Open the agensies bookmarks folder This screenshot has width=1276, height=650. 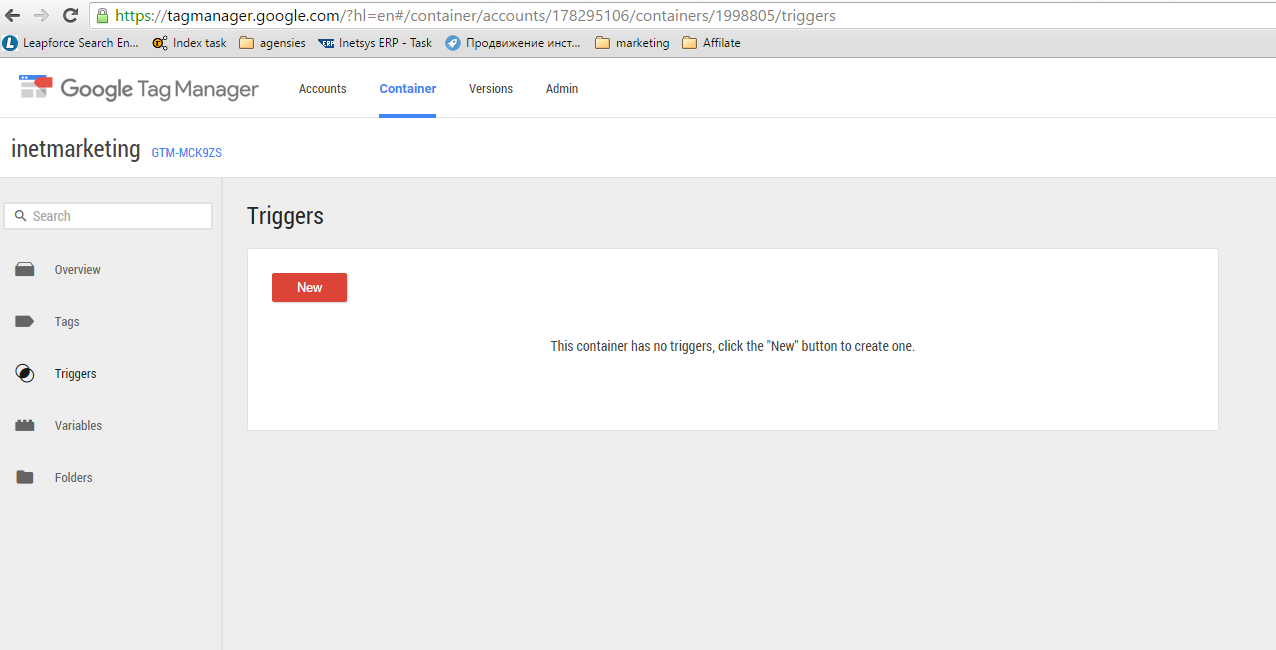point(272,43)
